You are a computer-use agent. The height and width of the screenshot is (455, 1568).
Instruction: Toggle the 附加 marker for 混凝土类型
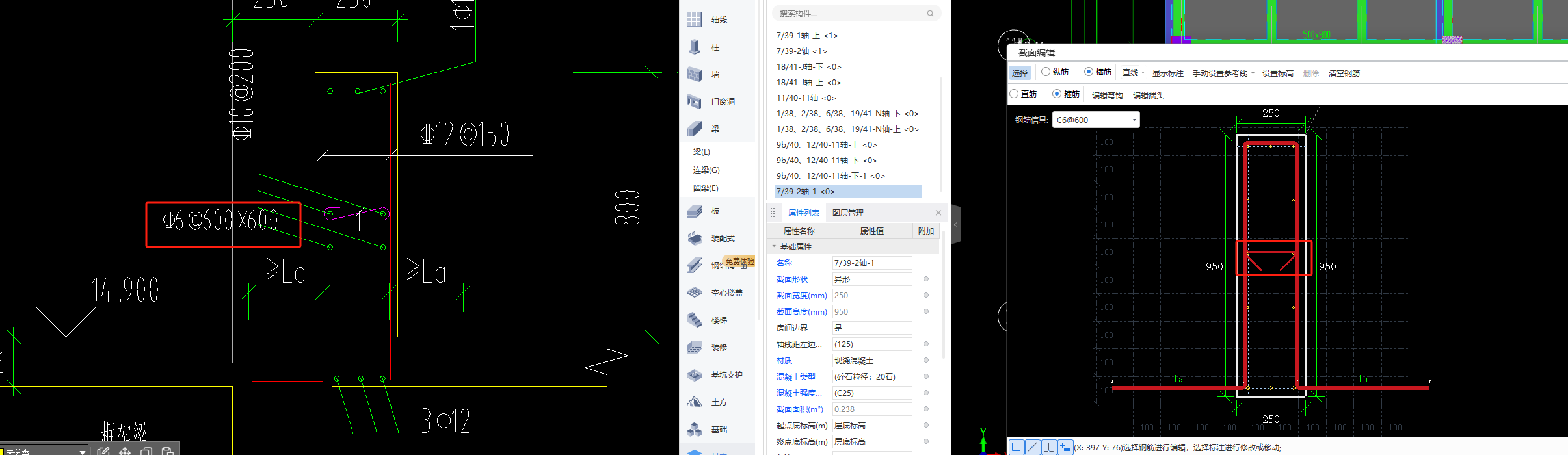[926, 376]
